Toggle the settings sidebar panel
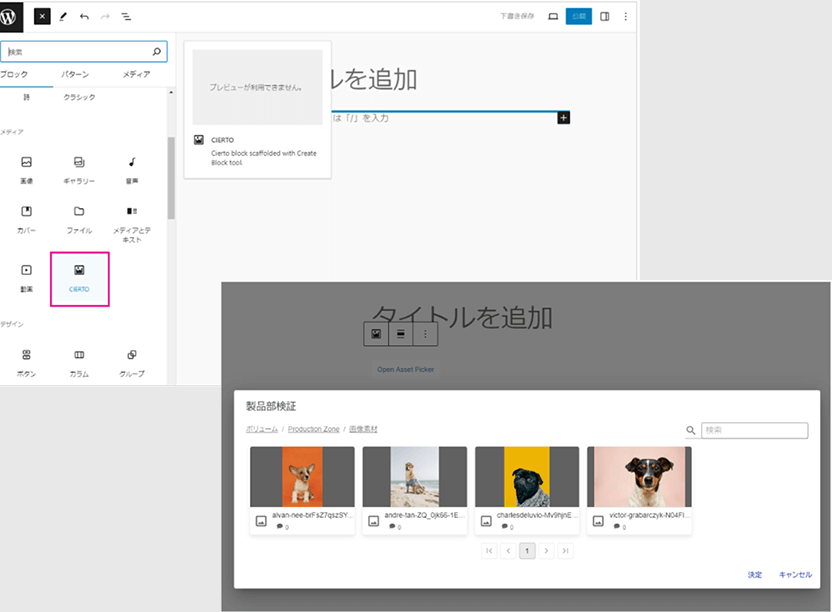Screen dimensions: 832x612 coord(604,16)
